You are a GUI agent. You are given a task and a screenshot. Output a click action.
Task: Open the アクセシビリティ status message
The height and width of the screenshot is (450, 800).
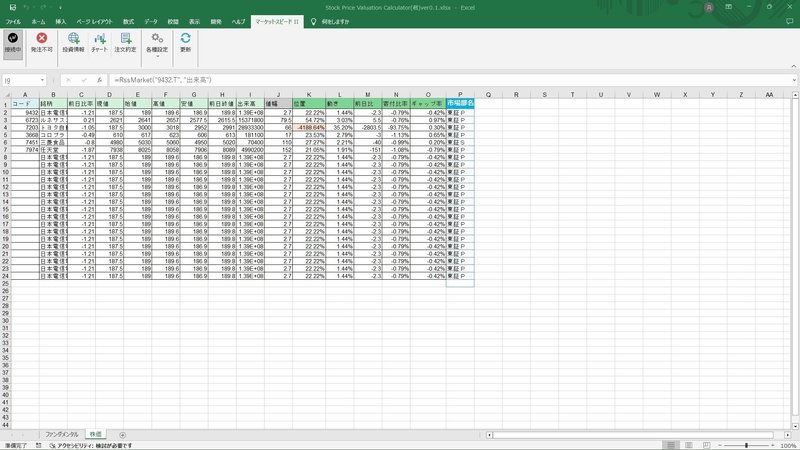(91, 445)
